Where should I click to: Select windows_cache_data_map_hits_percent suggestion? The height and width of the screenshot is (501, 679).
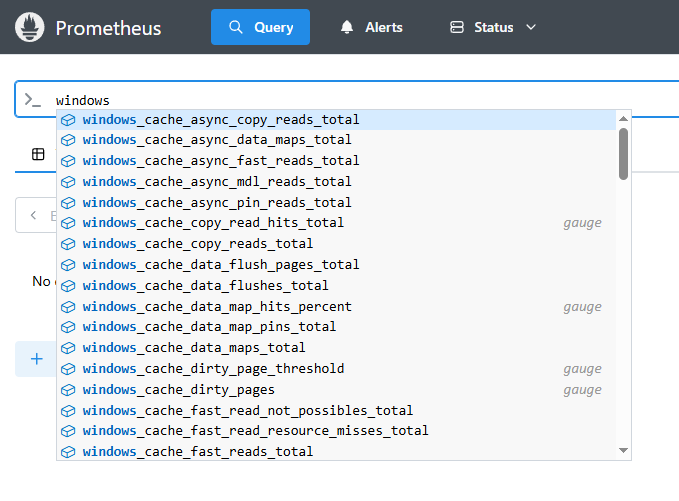tap(336, 306)
